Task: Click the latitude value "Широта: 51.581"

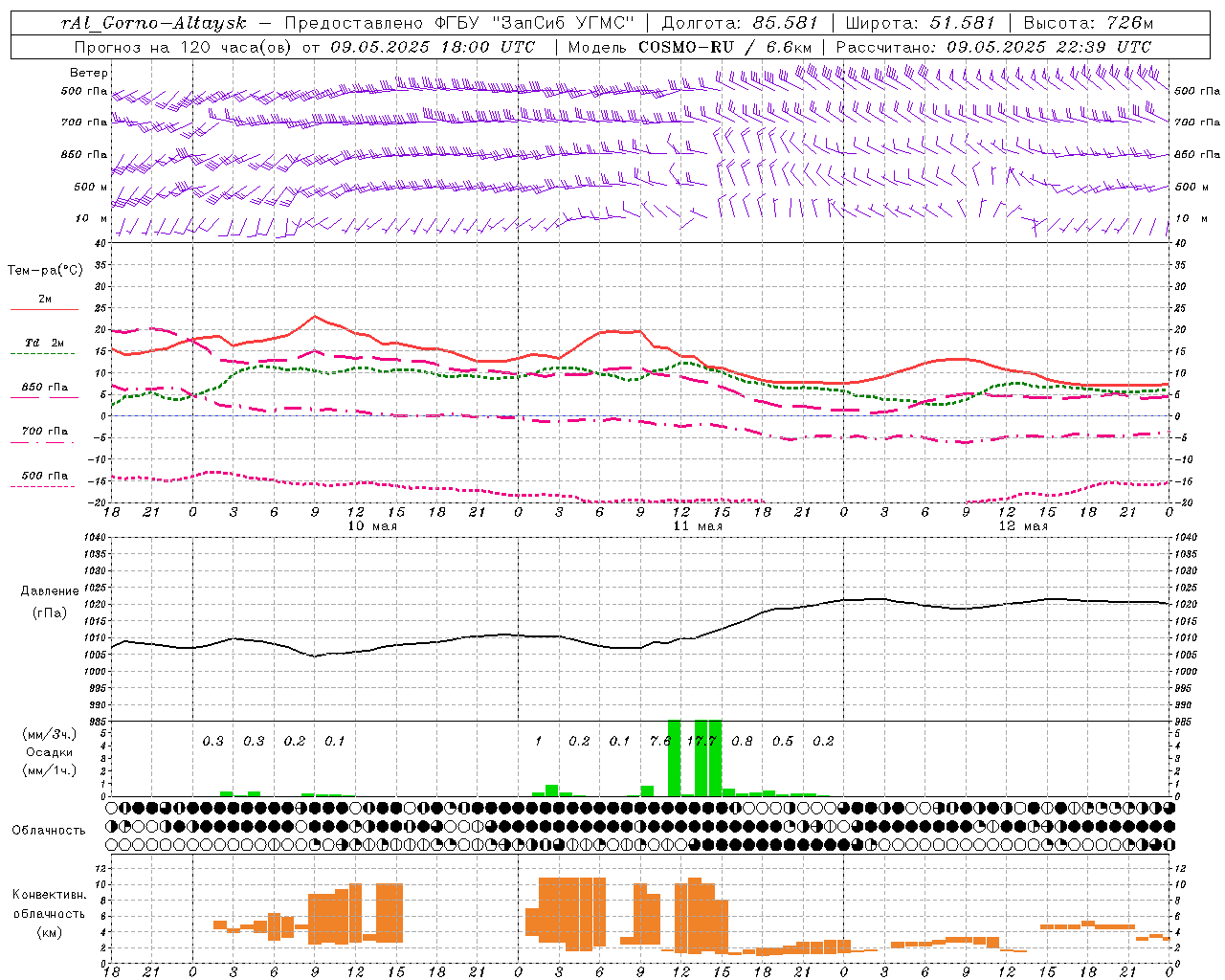Action: point(921,22)
